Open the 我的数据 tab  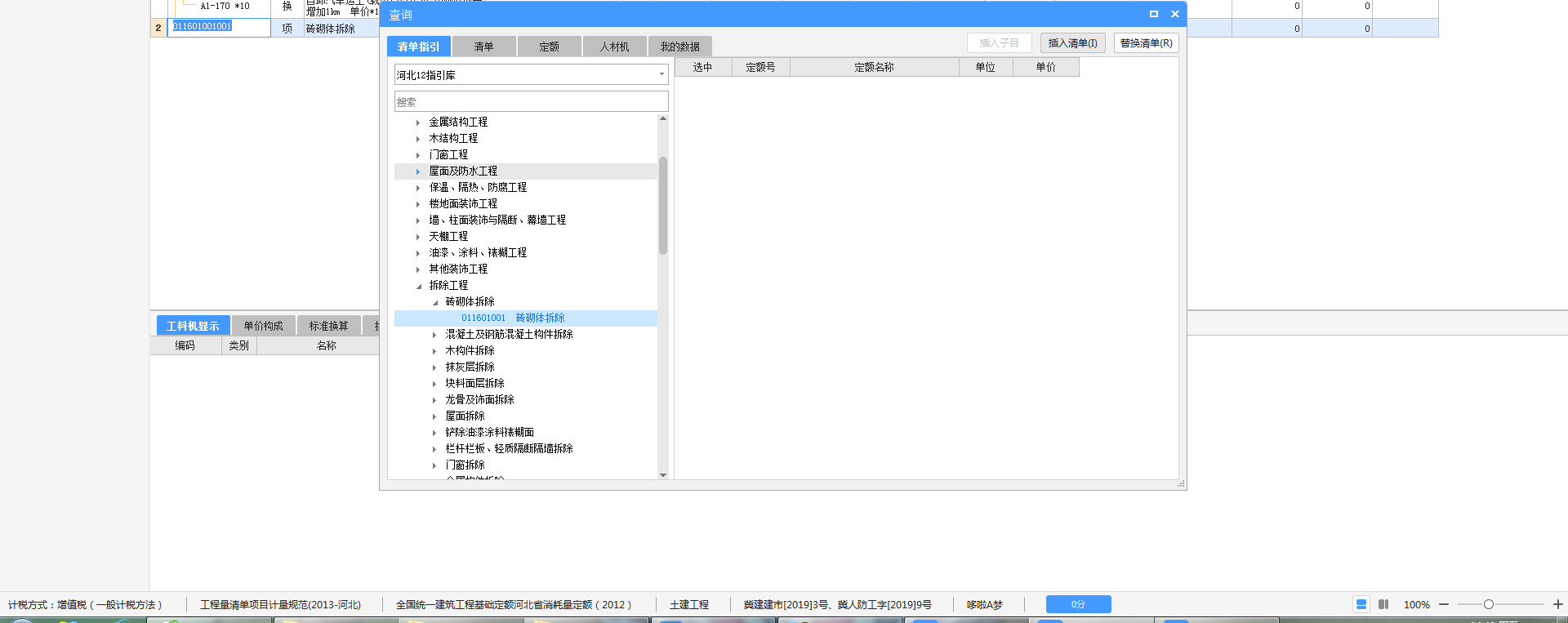point(679,47)
